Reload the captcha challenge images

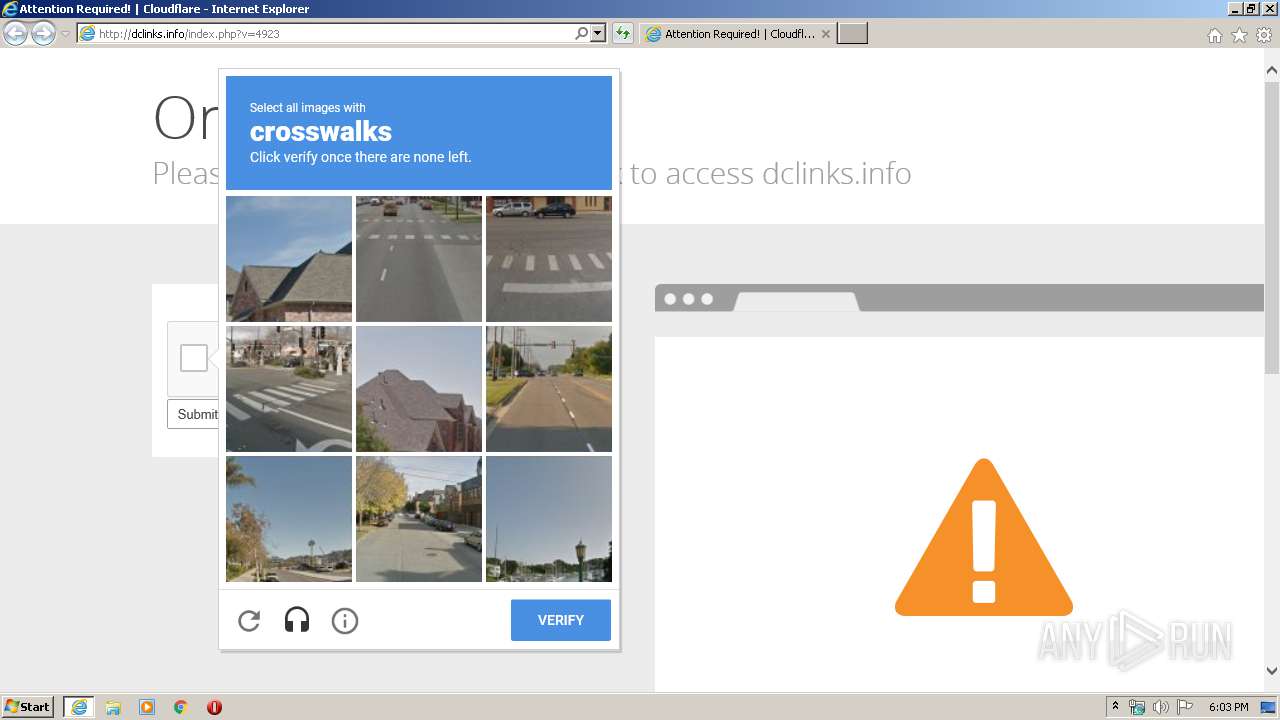pos(249,621)
